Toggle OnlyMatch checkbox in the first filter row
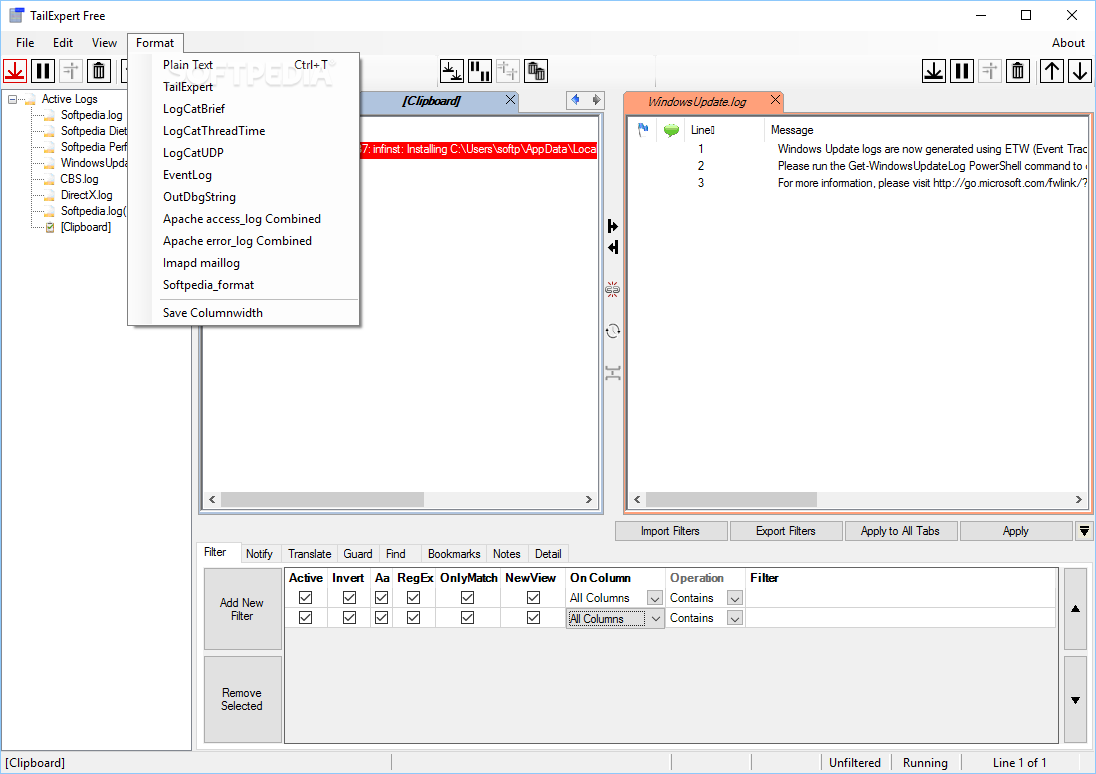 [468, 598]
